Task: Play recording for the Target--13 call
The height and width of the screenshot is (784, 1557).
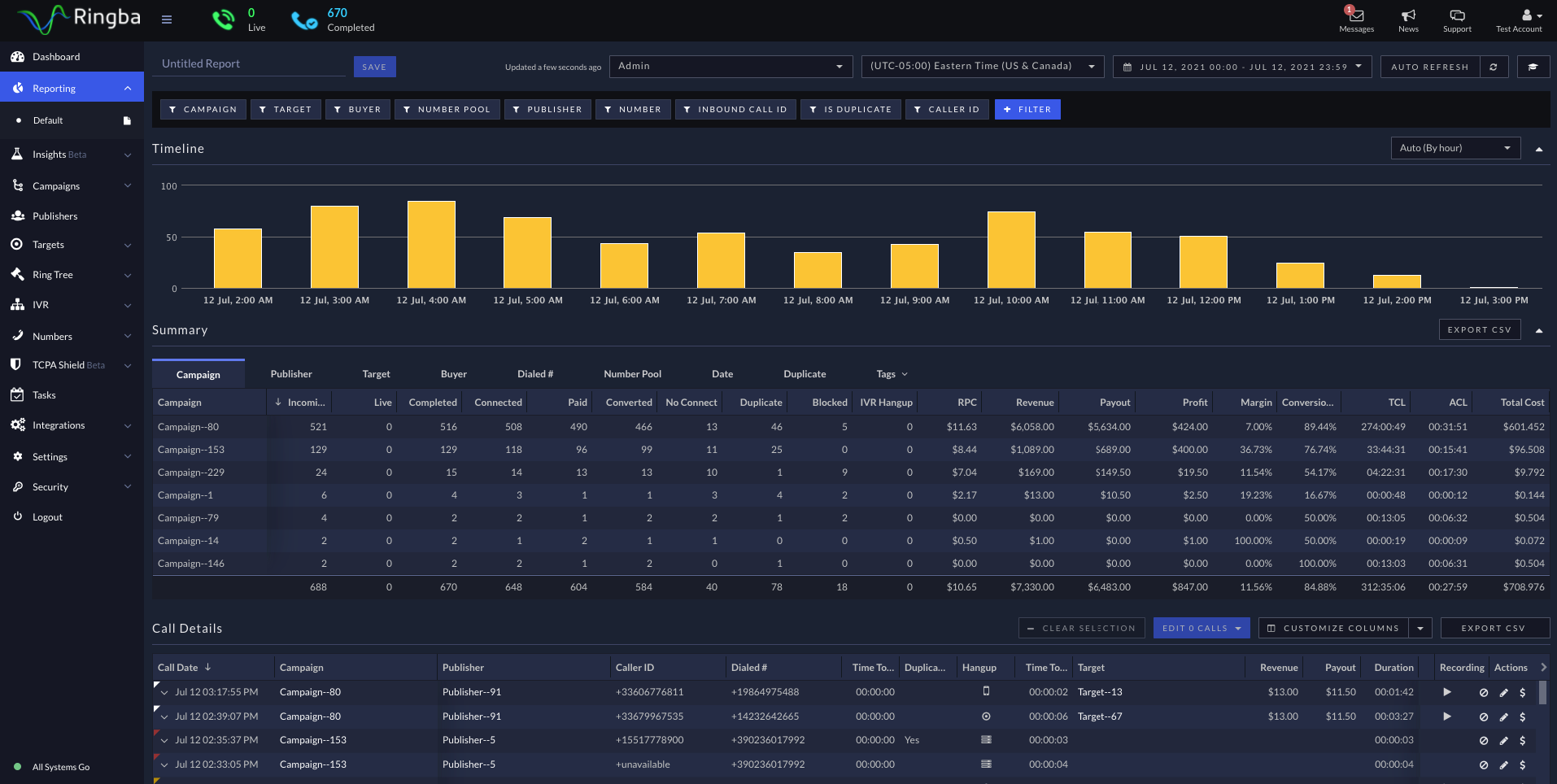Action: click(x=1447, y=692)
